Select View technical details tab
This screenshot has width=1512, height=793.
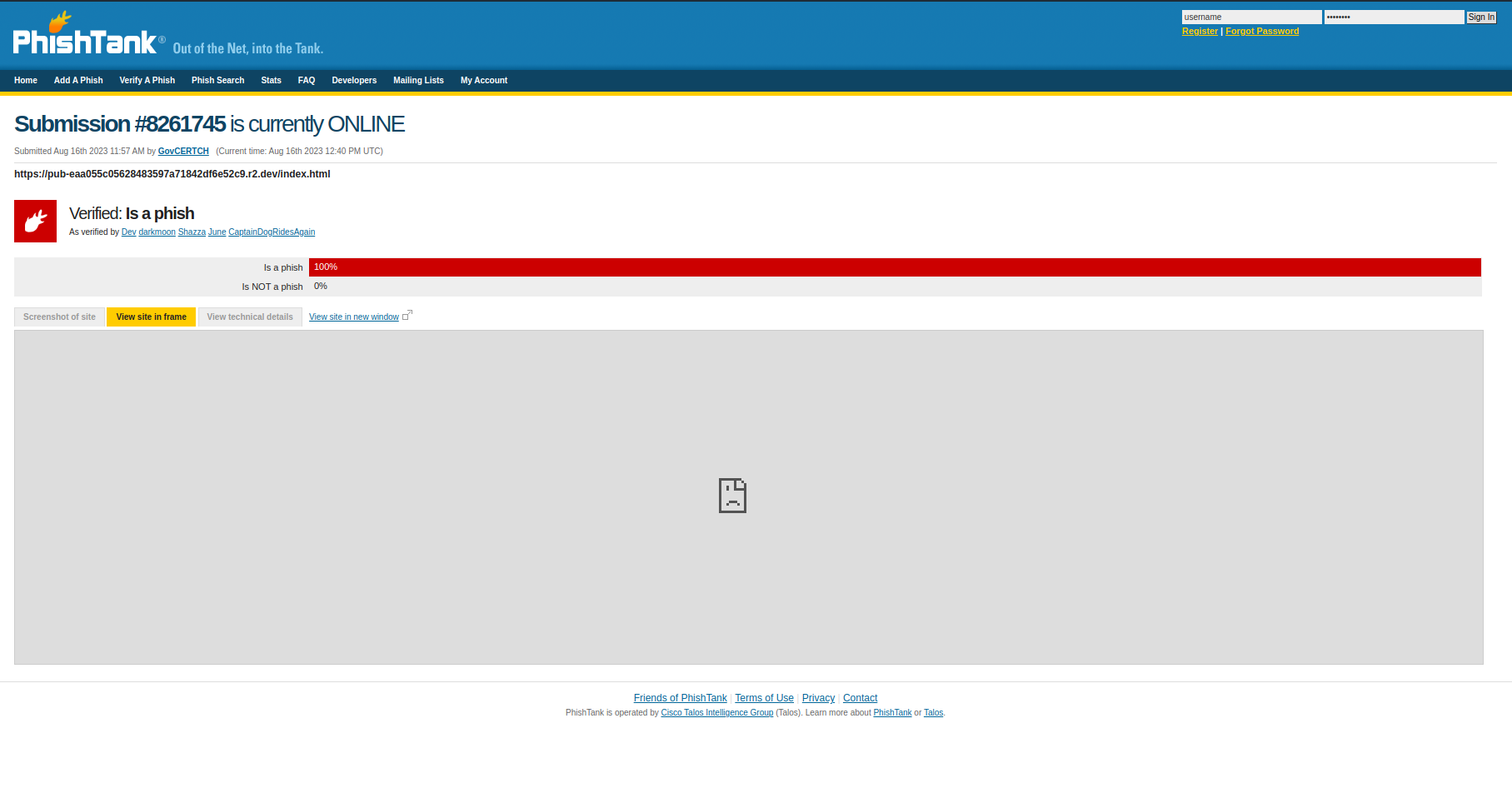click(250, 317)
